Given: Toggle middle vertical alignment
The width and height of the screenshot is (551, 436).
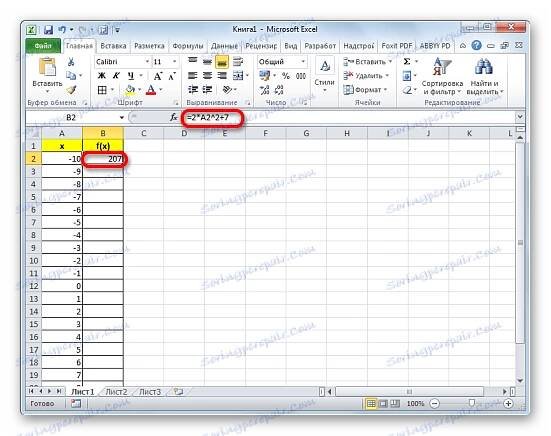Looking at the screenshot, I should [x=207, y=62].
